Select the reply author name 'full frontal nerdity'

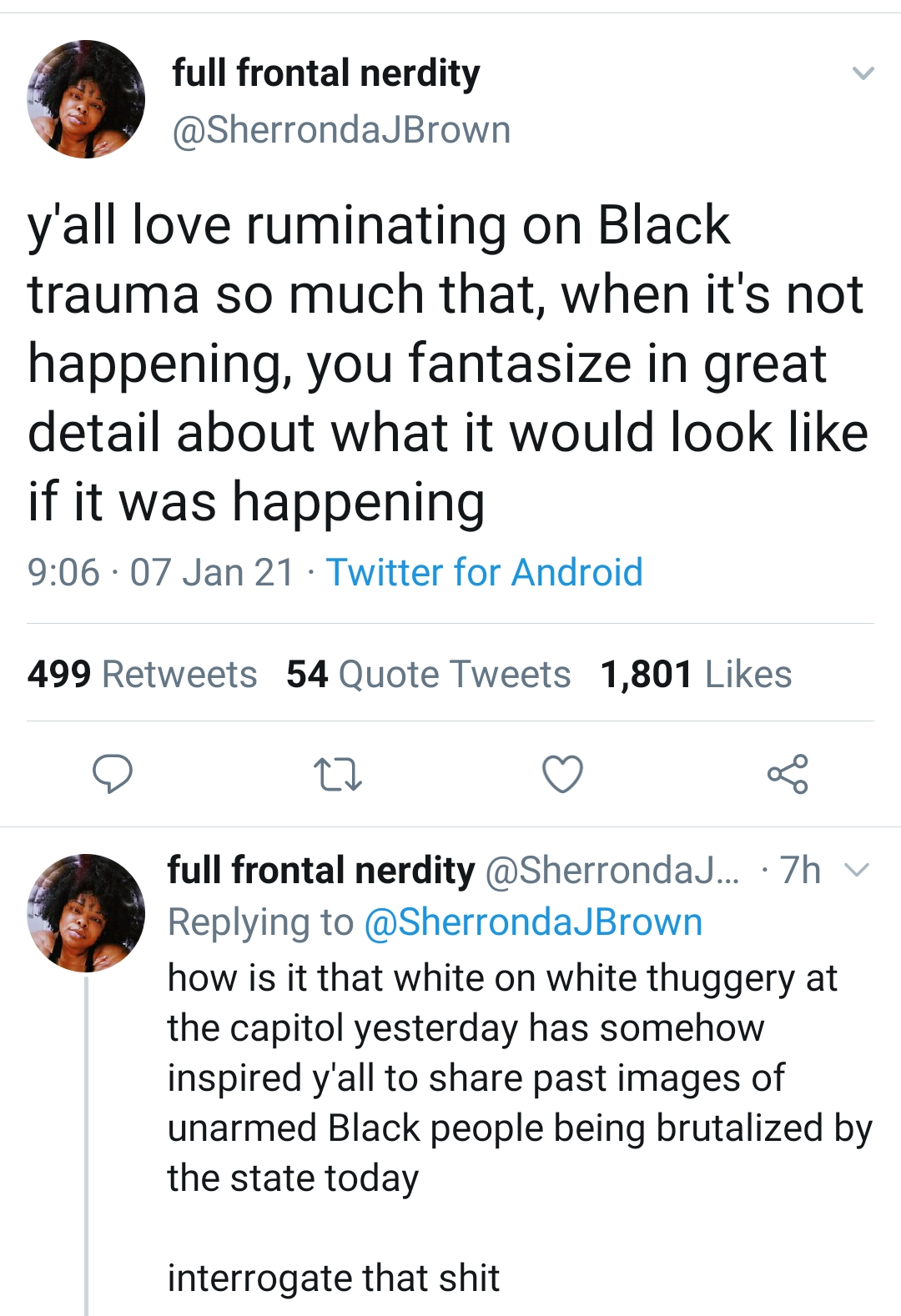(x=320, y=871)
